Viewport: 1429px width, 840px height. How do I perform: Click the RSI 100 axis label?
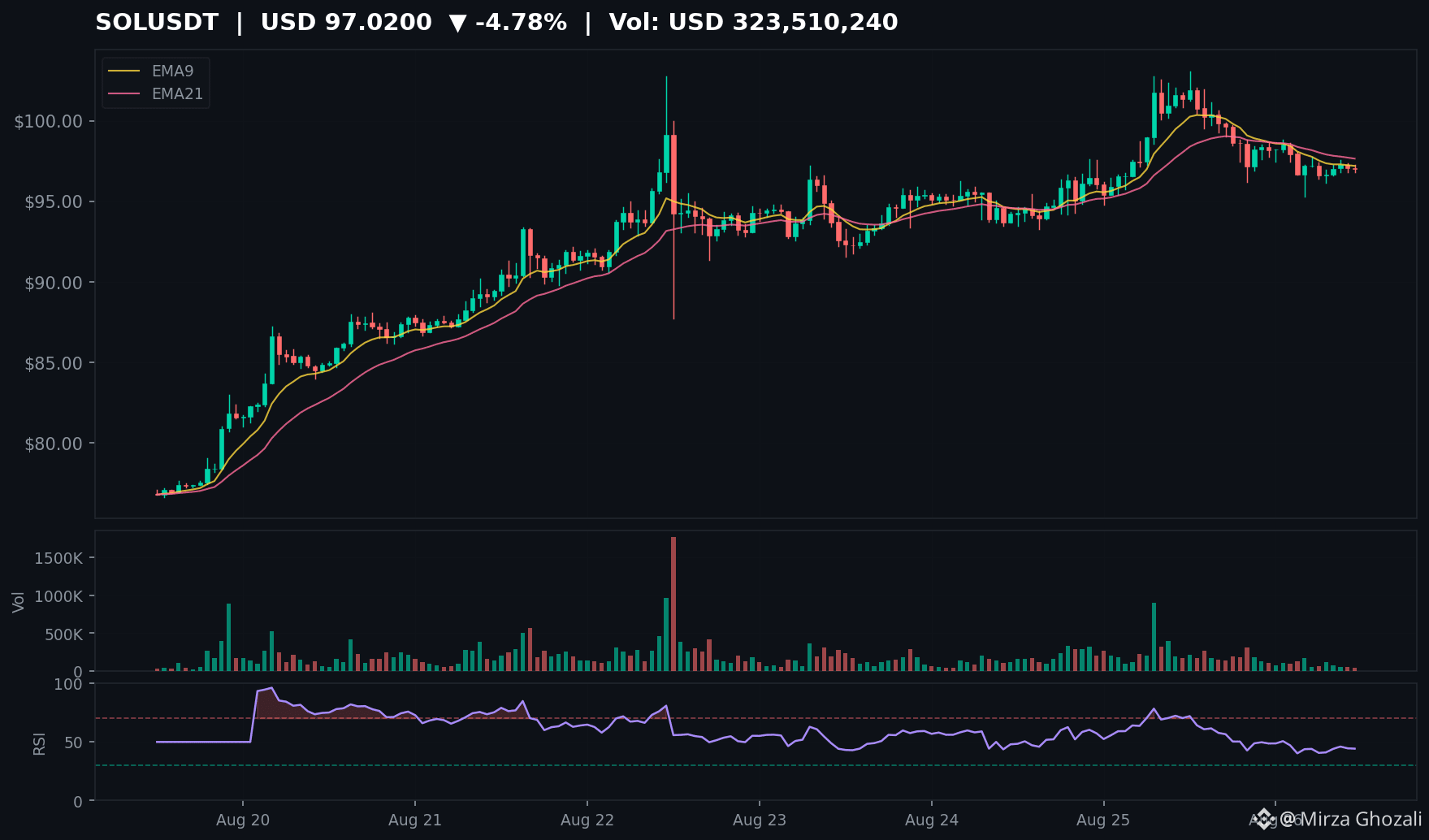[68, 684]
